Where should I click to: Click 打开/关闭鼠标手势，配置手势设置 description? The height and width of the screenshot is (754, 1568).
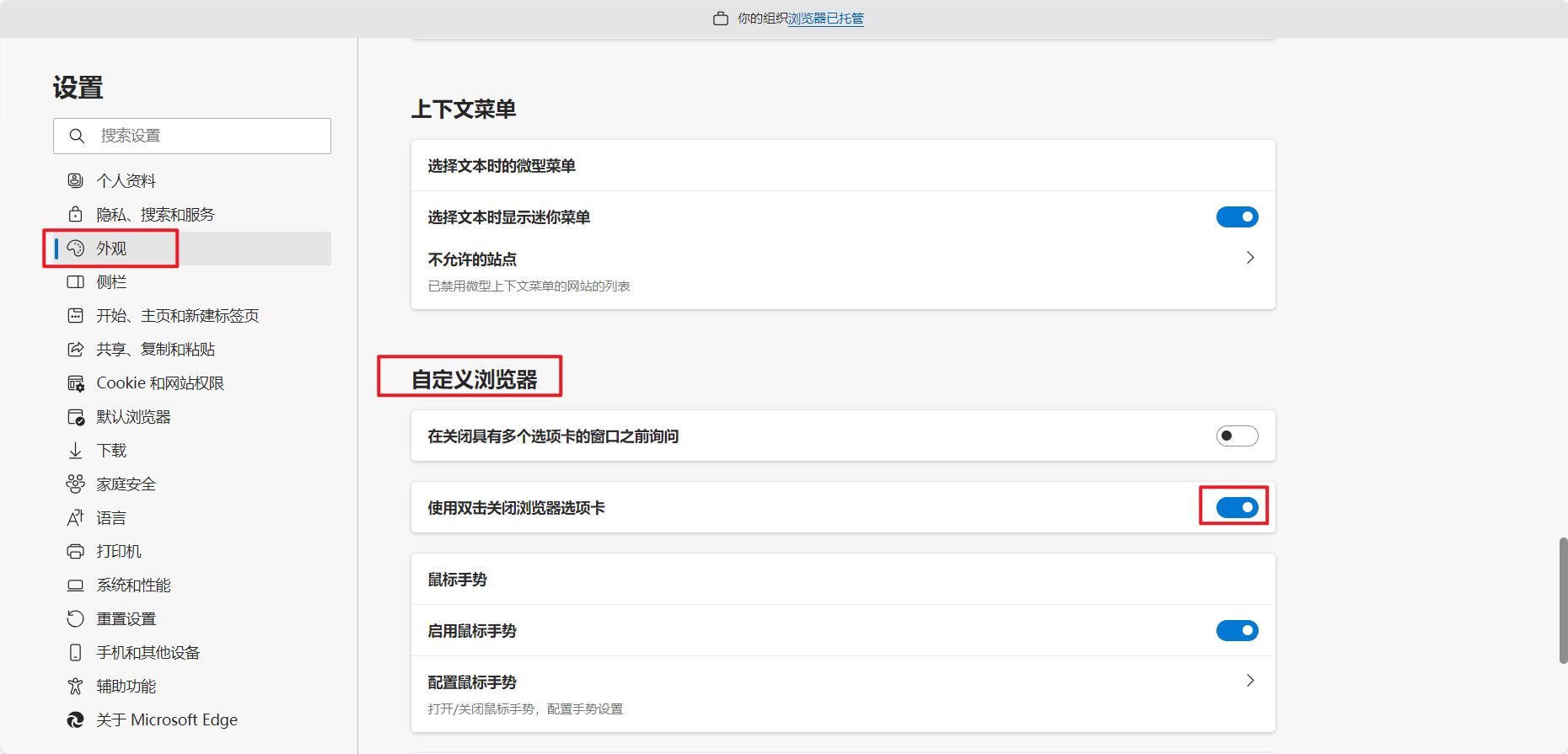coord(525,709)
